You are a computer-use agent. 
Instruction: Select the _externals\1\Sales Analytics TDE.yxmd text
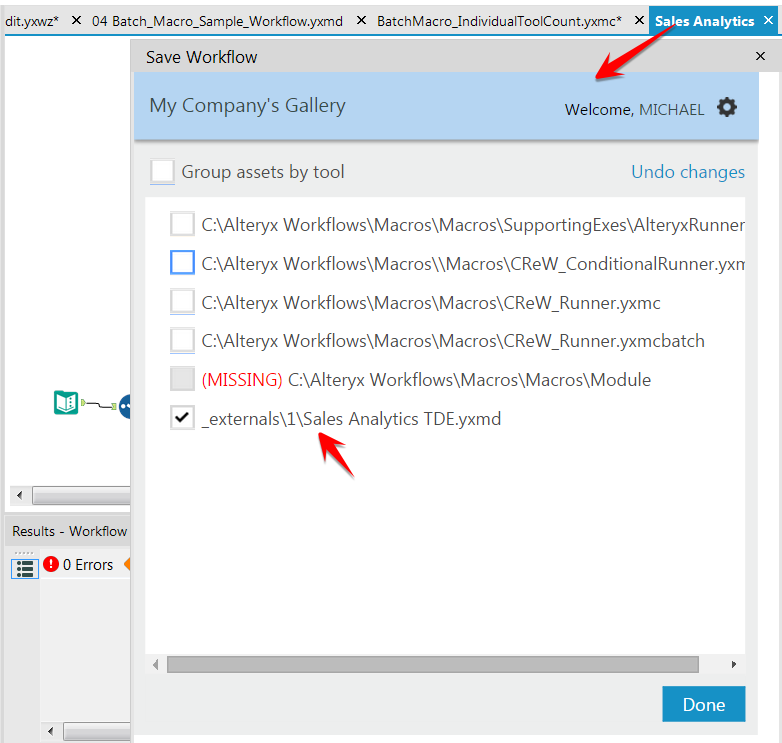point(351,419)
